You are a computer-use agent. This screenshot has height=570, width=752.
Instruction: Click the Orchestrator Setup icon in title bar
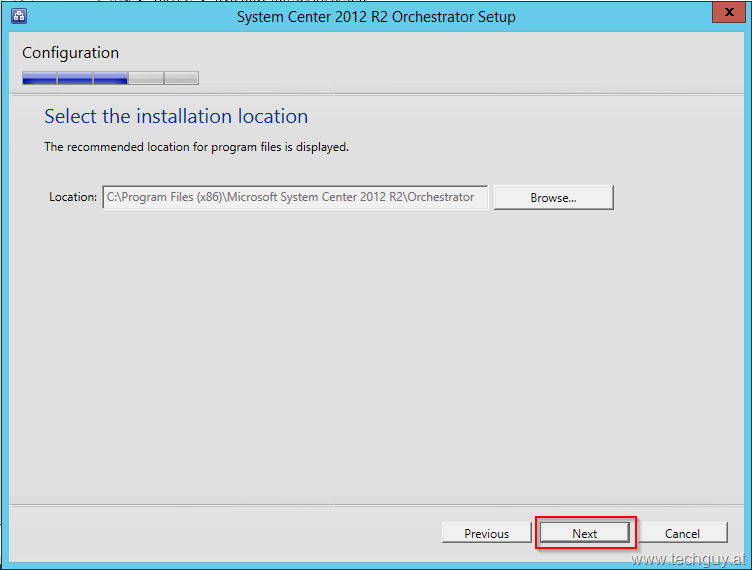pyautogui.click(x=19, y=16)
